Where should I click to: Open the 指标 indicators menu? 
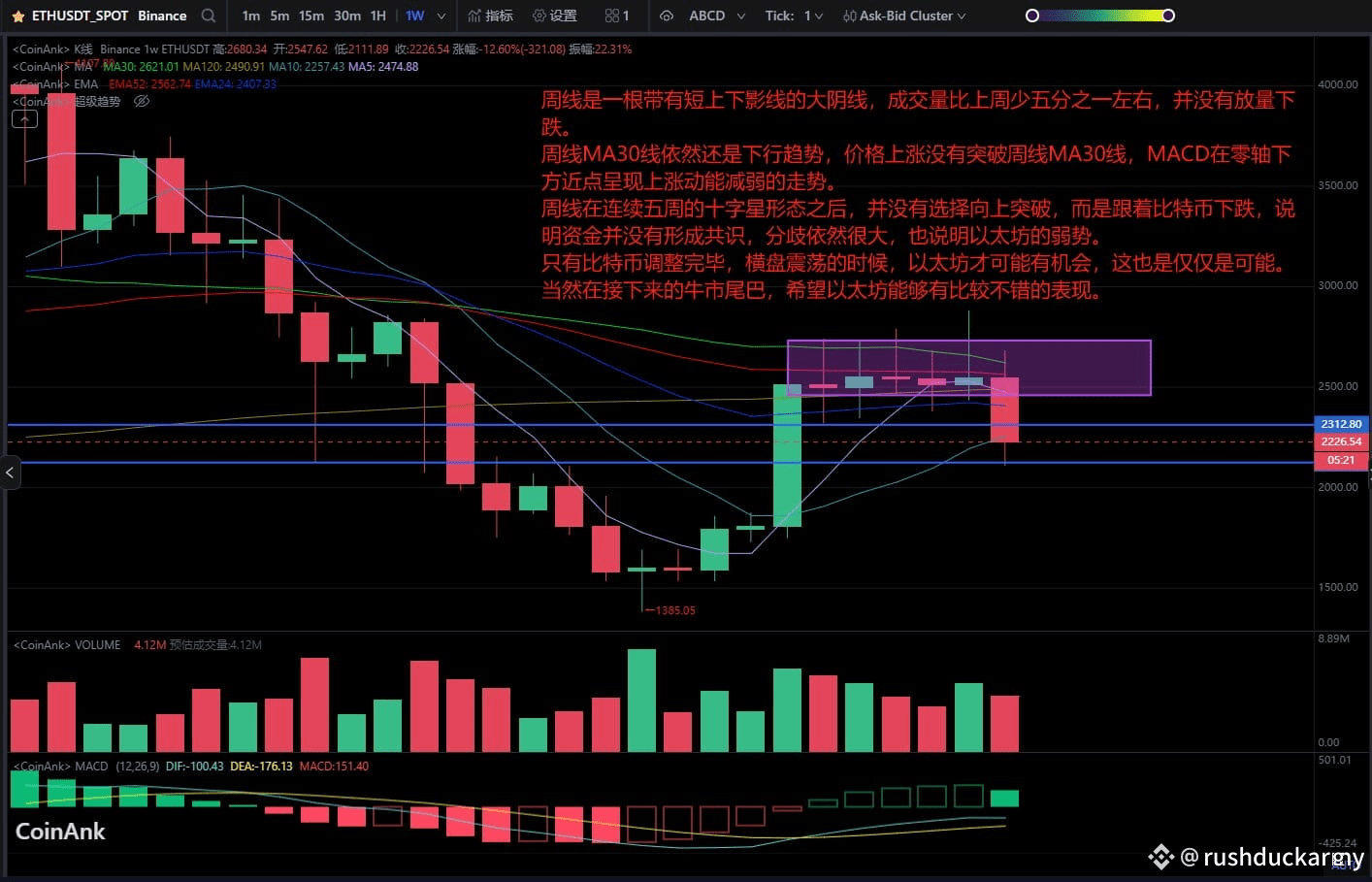pyautogui.click(x=491, y=16)
